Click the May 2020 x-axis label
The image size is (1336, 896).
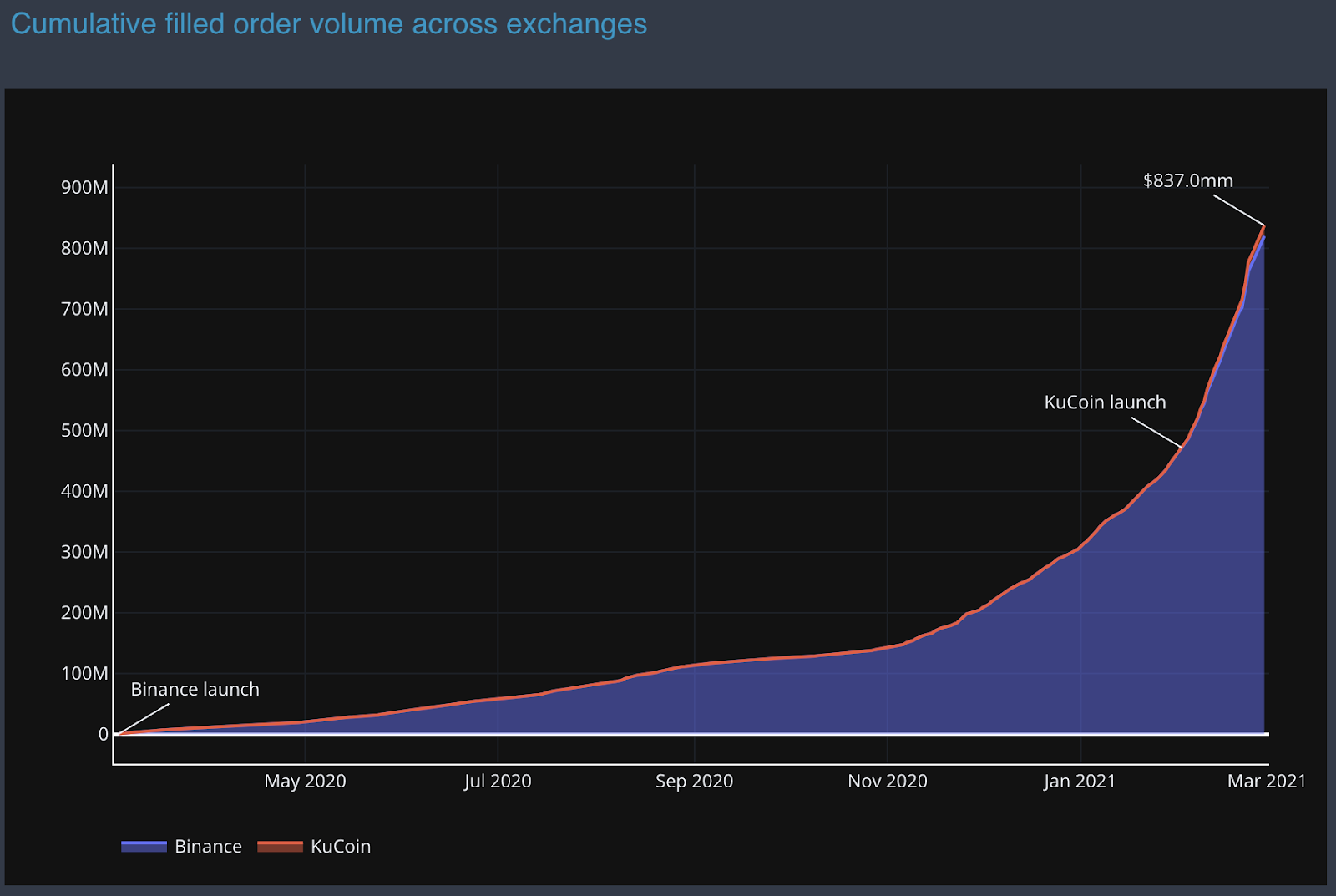pyautogui.click(x=305, y=782)
